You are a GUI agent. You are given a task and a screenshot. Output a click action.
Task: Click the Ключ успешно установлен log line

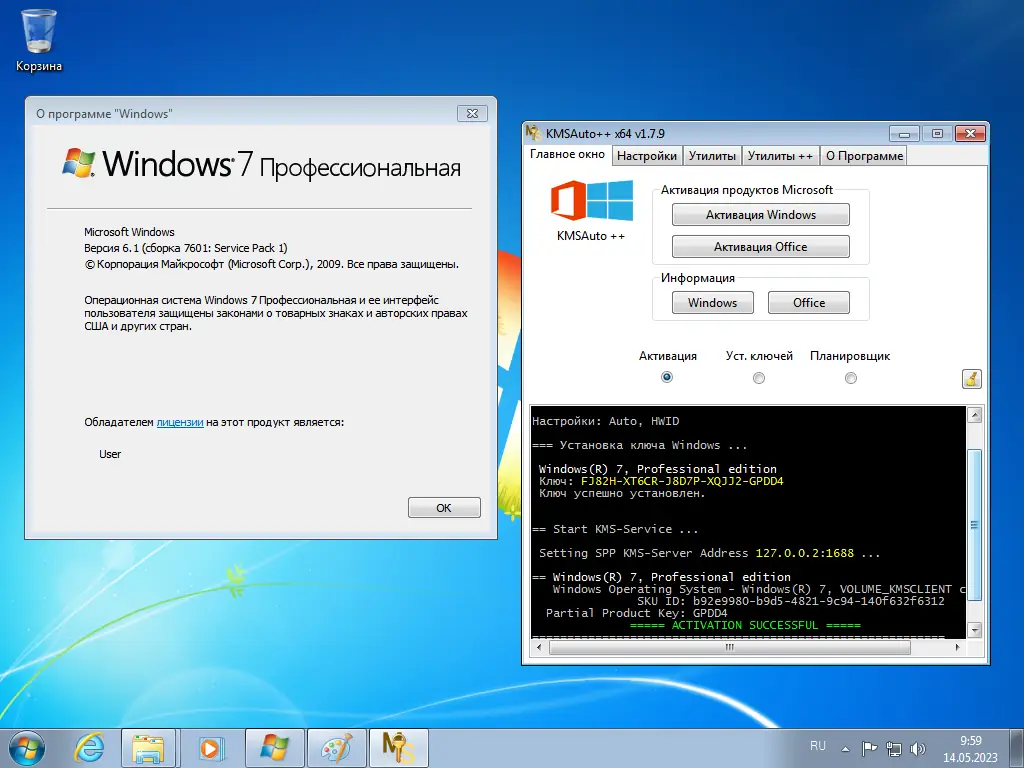[x=622, y=494]
